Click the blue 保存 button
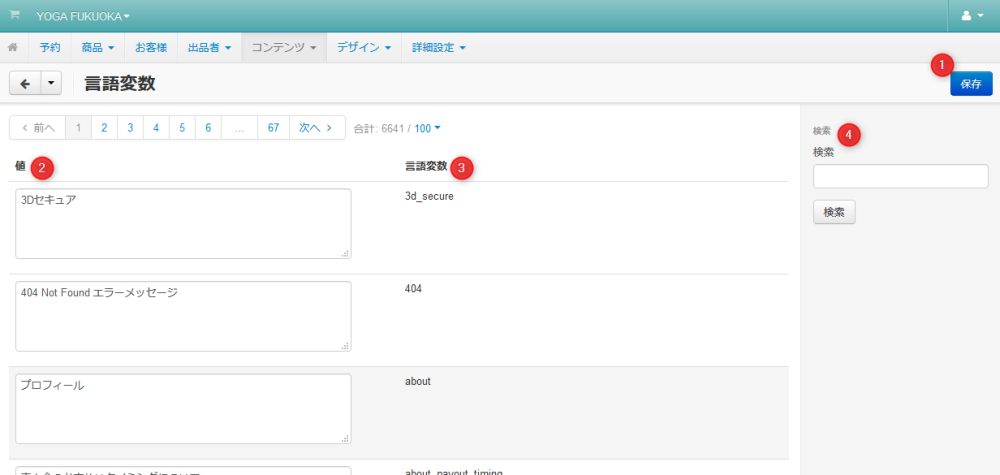The height and width of the screenshot is (475, 1000). (971, 84)
